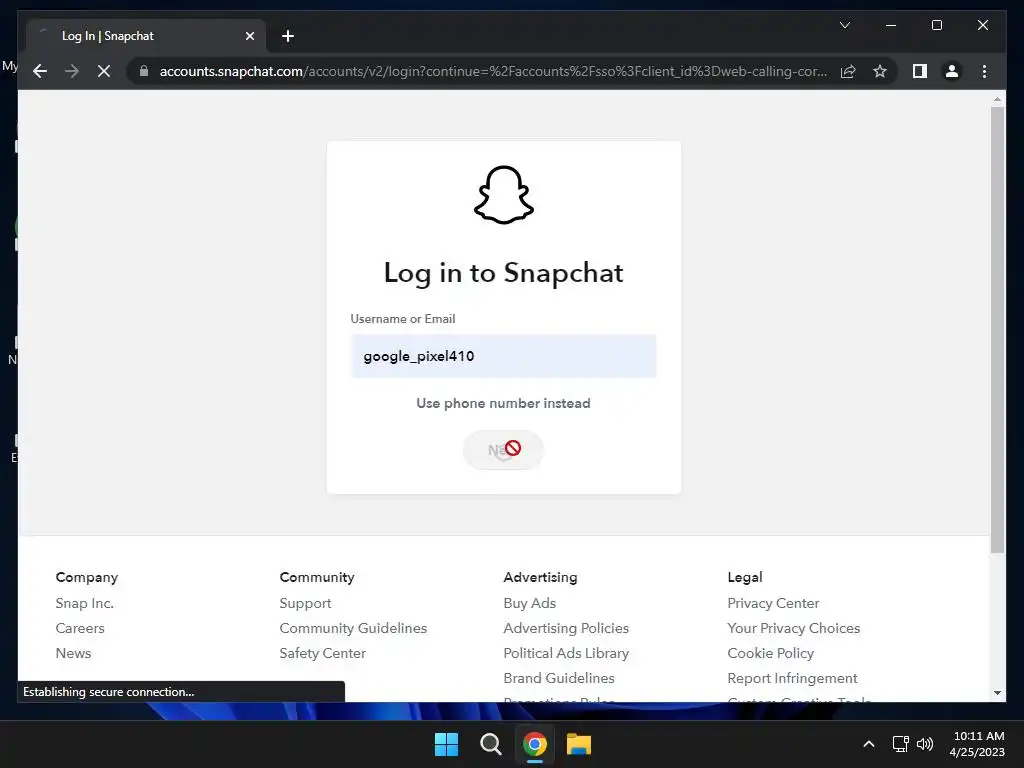This screenshot has height=768, width=1024.
Task: Open Buy Ads link
Action: click(530, 603)
